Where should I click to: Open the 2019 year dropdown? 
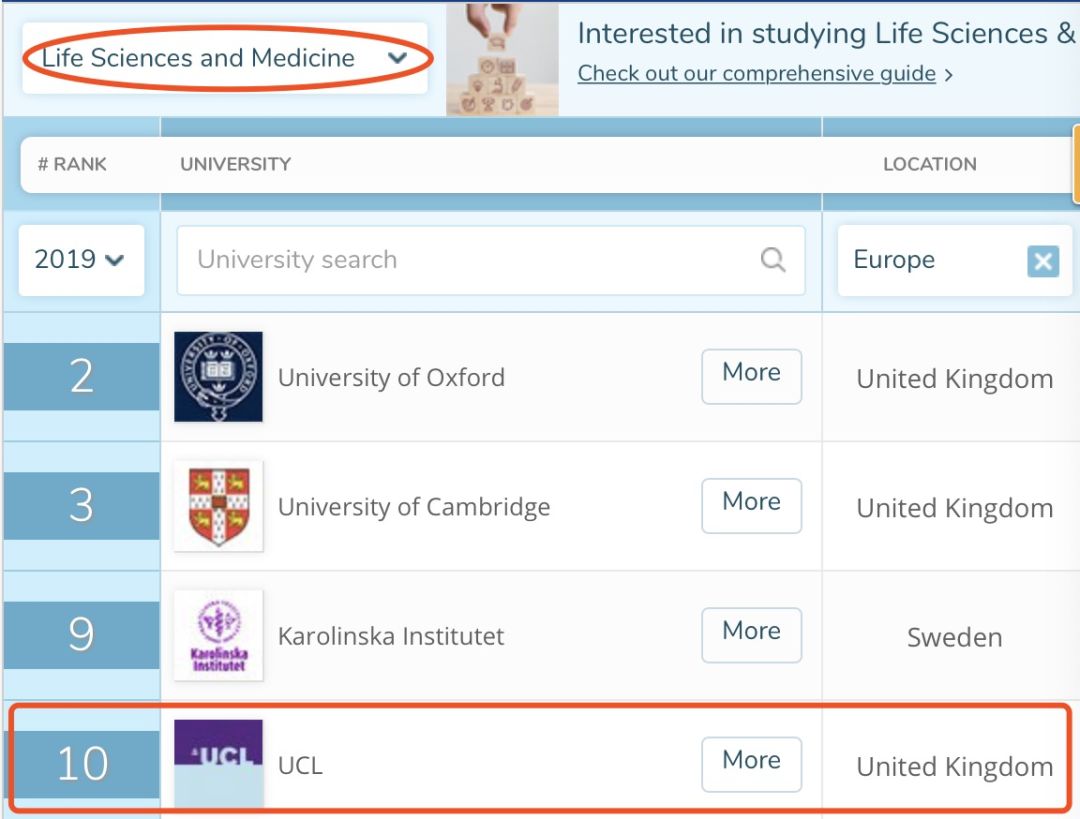tap(80, 260)
